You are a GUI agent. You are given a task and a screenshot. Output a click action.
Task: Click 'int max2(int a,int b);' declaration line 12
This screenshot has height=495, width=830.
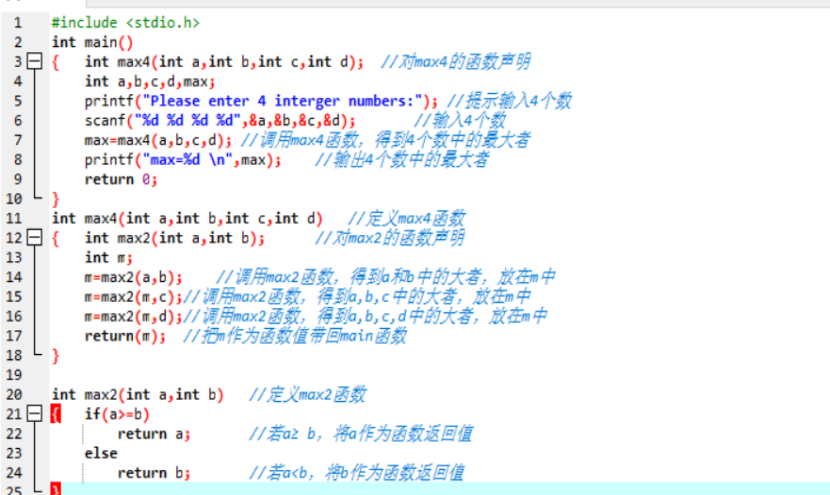point(175,238)
